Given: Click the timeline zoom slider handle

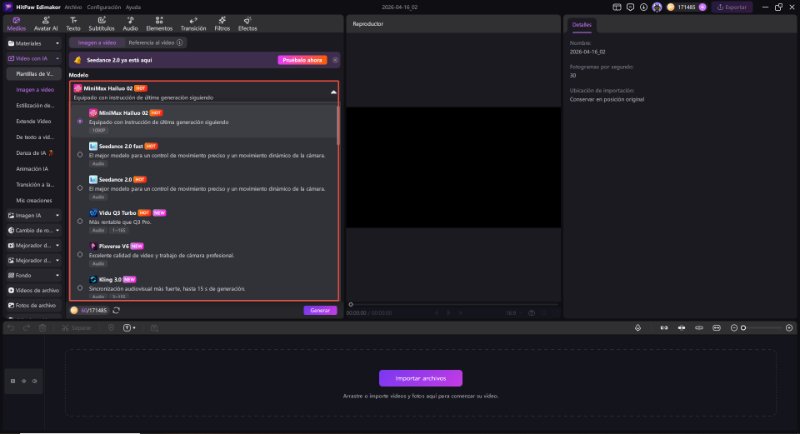Looking at the screenshot, I should tap(743, 328).
